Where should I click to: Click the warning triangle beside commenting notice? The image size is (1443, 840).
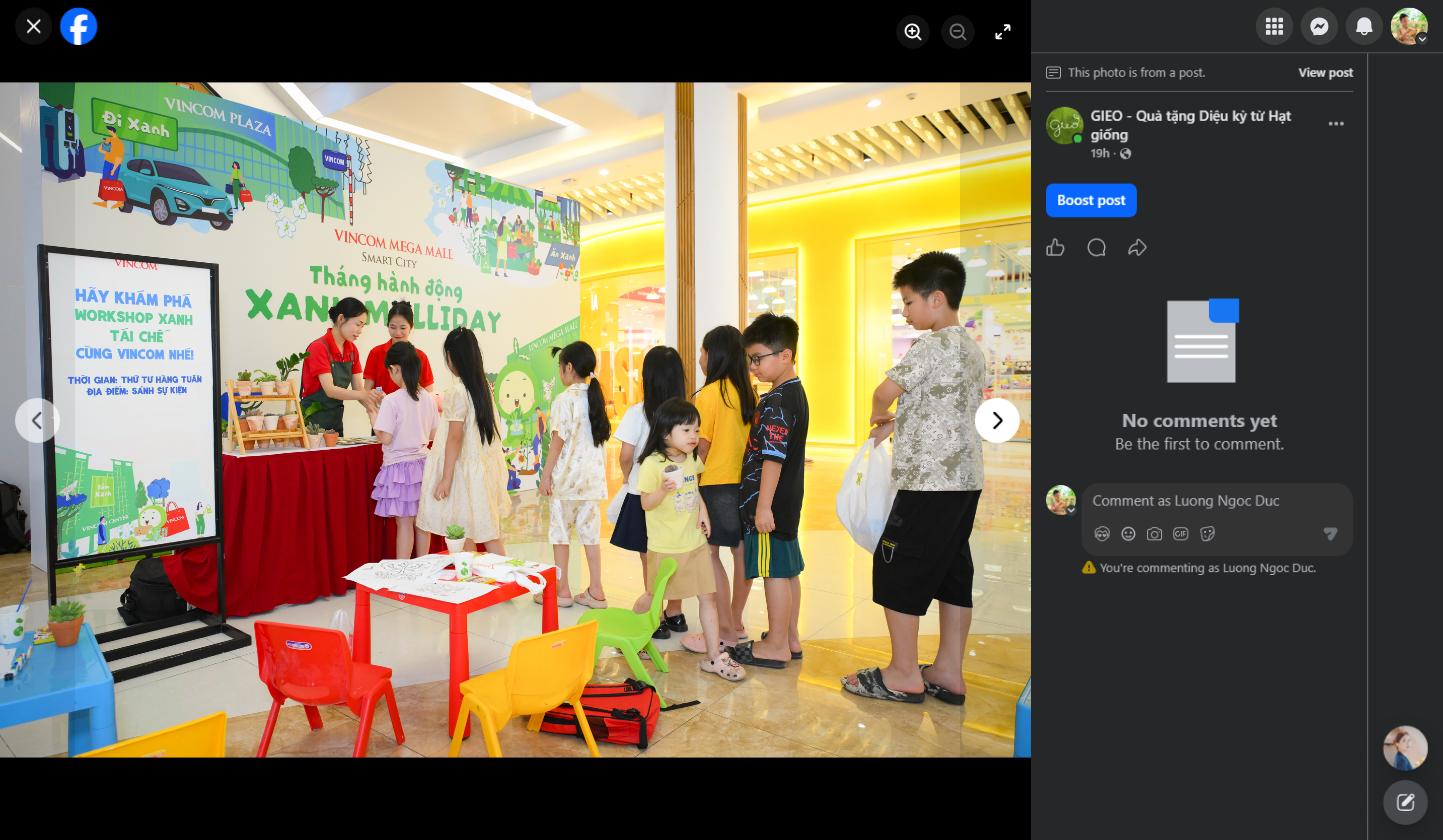tap(1089, 568)
